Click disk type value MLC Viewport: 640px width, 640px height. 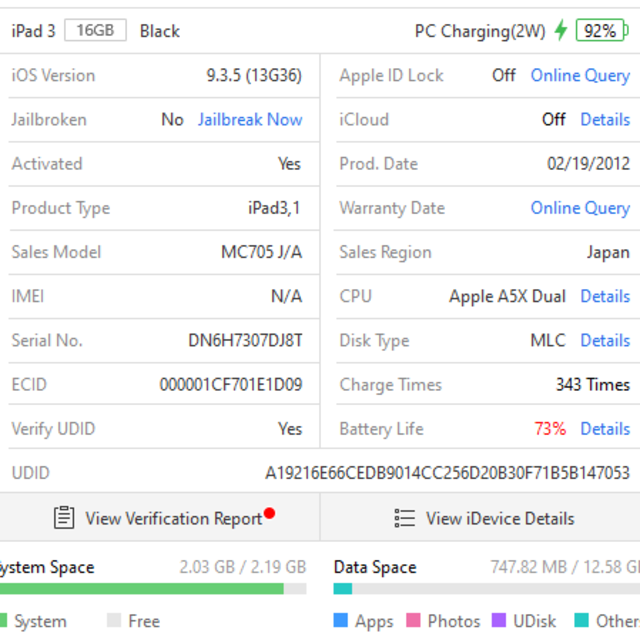(548, 340)
